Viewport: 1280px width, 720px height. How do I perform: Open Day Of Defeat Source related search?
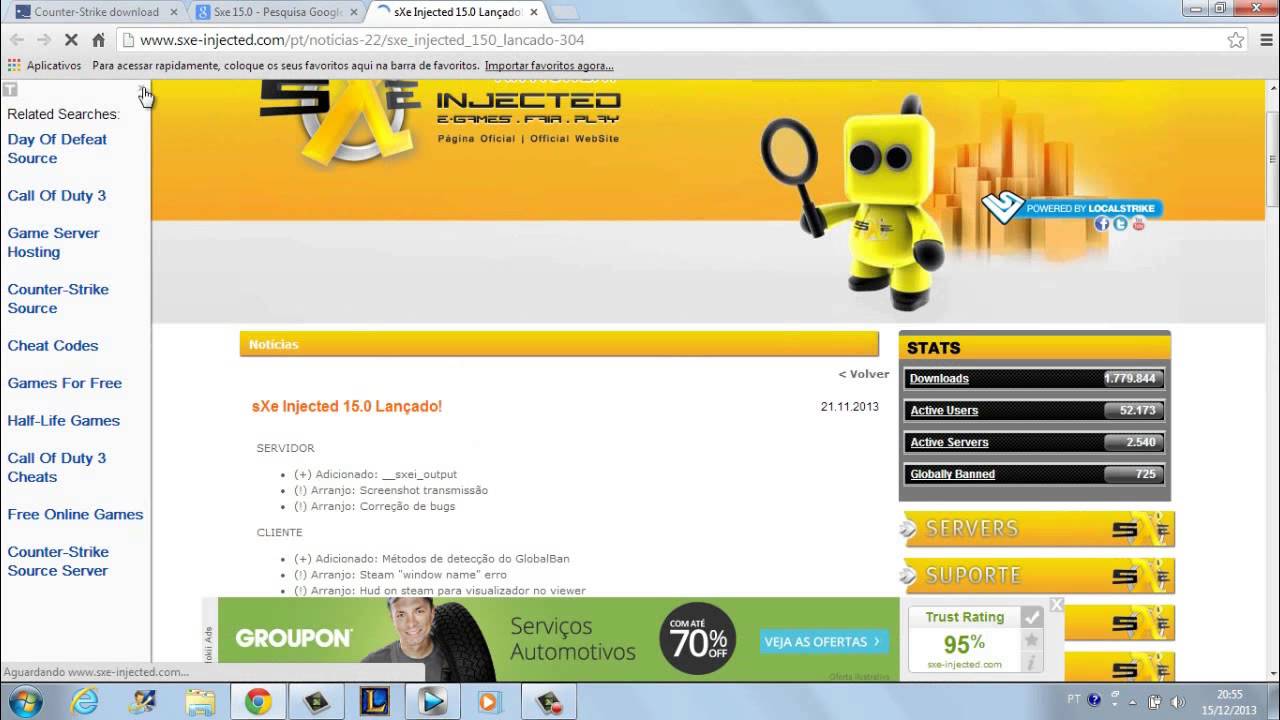(57, 149)
